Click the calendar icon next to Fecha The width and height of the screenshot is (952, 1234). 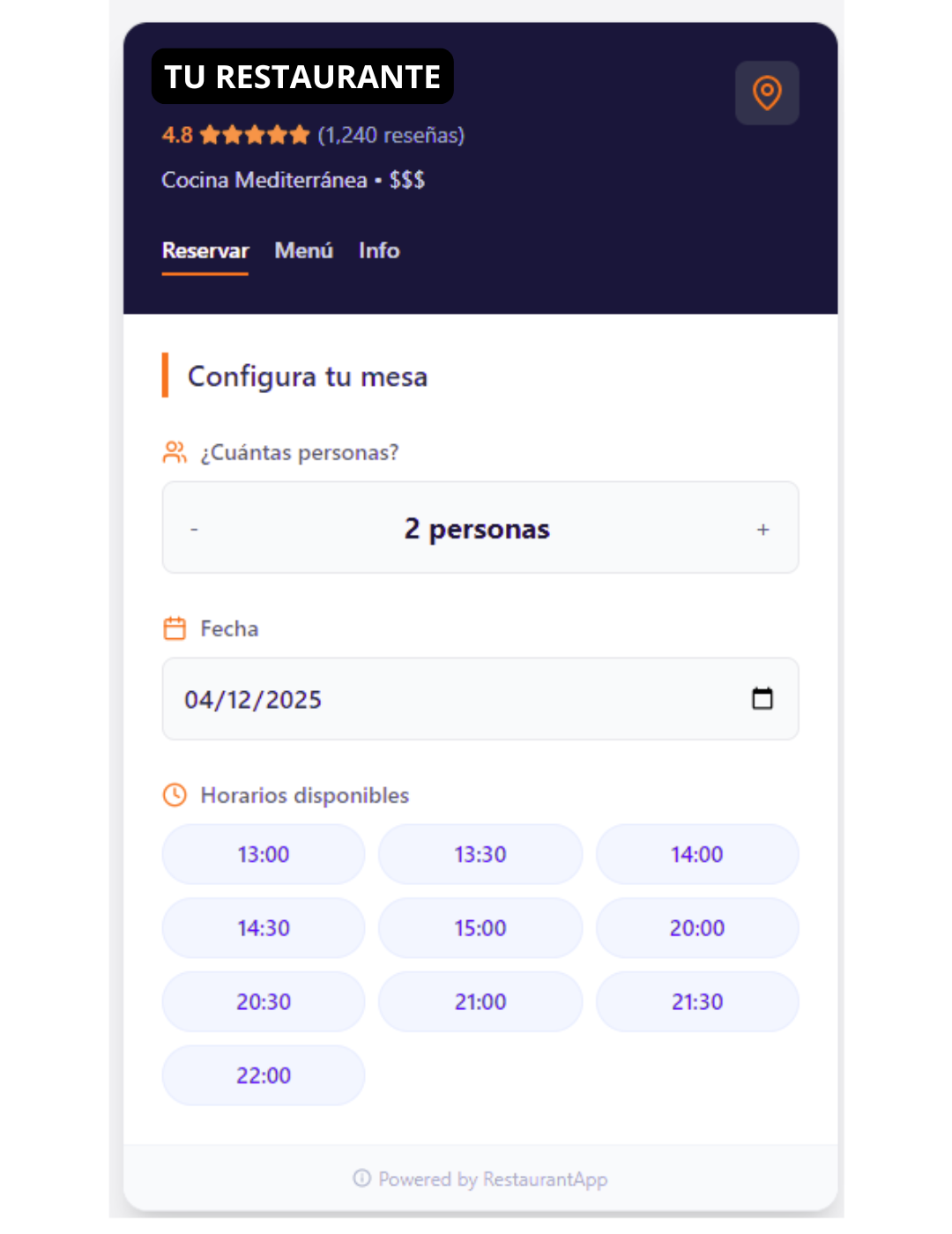(175, 628)
